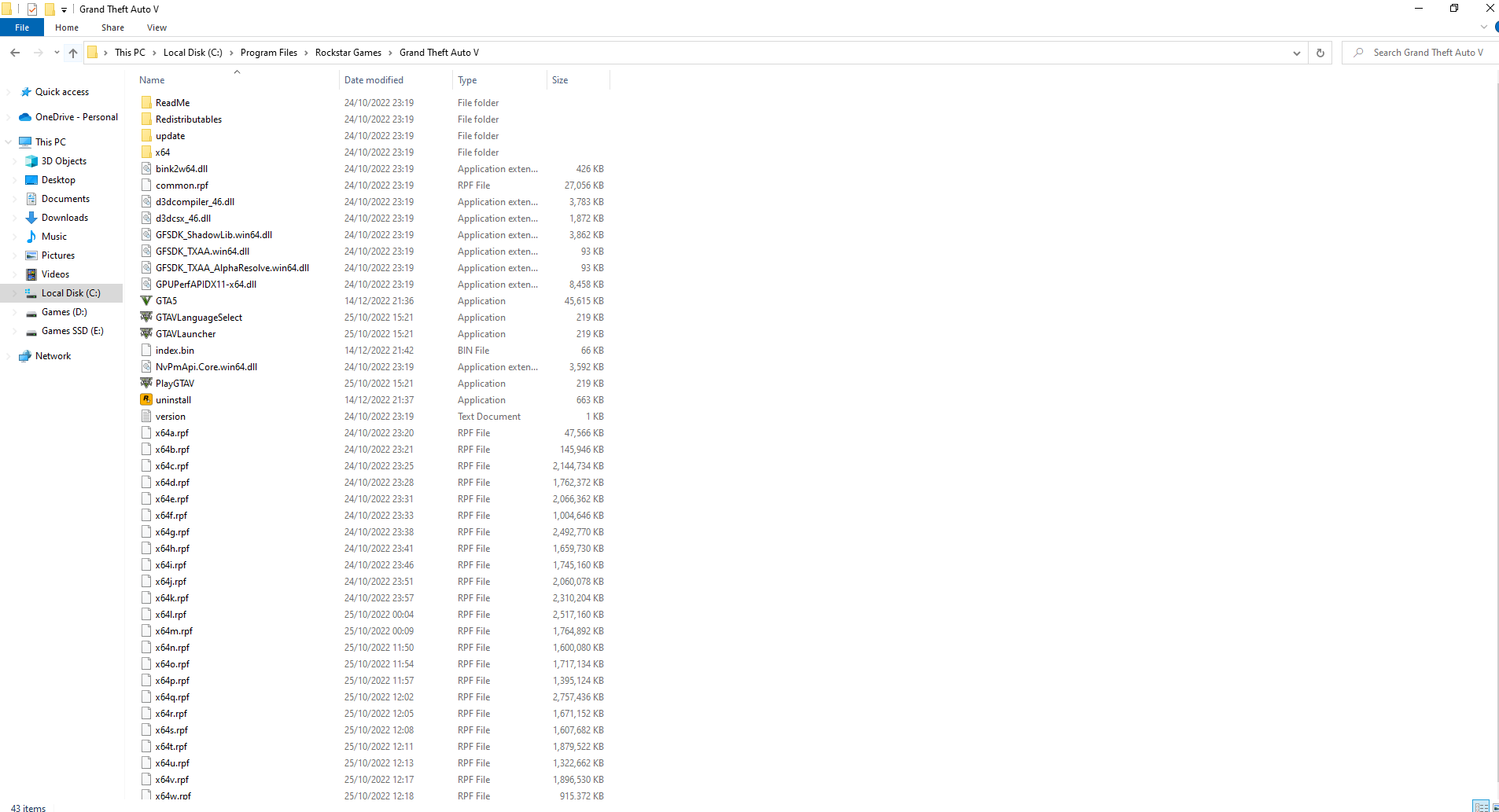Select the x64 folder icon
1499x812 pixels.
(x=146, y=152)
